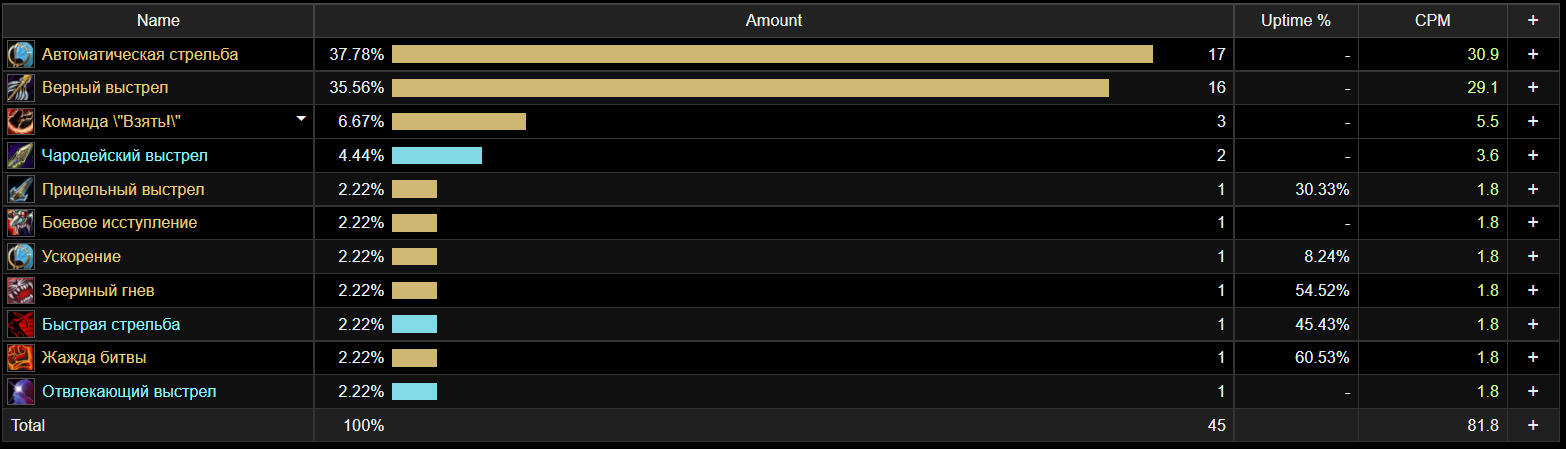1566x449 pixels.
Task: Expand the Команда "Взять!" row dropdown arrow
Action: coord(301,119)
